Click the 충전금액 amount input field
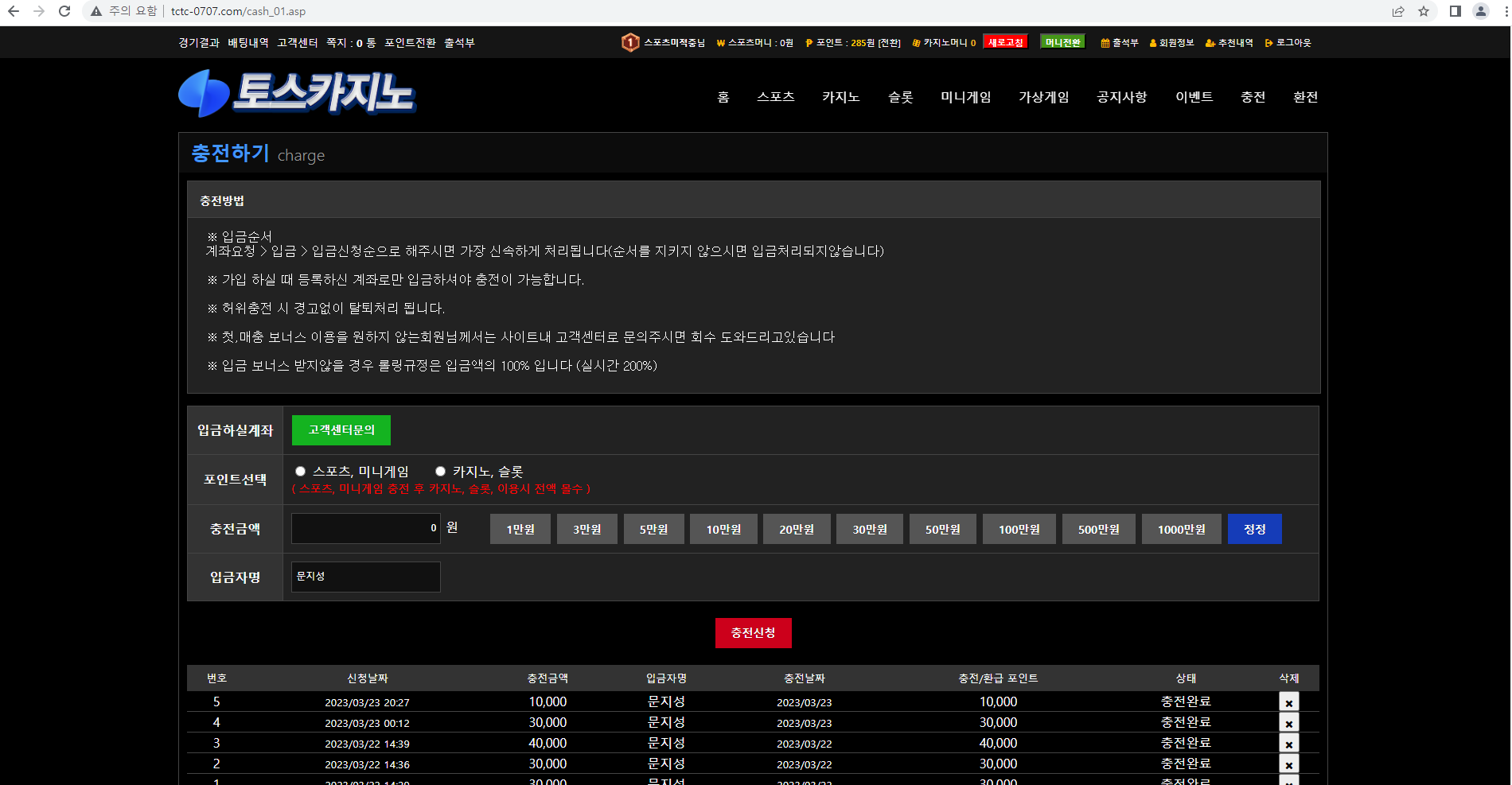Viewport: 1512px width, 785px height. [366, 528]
